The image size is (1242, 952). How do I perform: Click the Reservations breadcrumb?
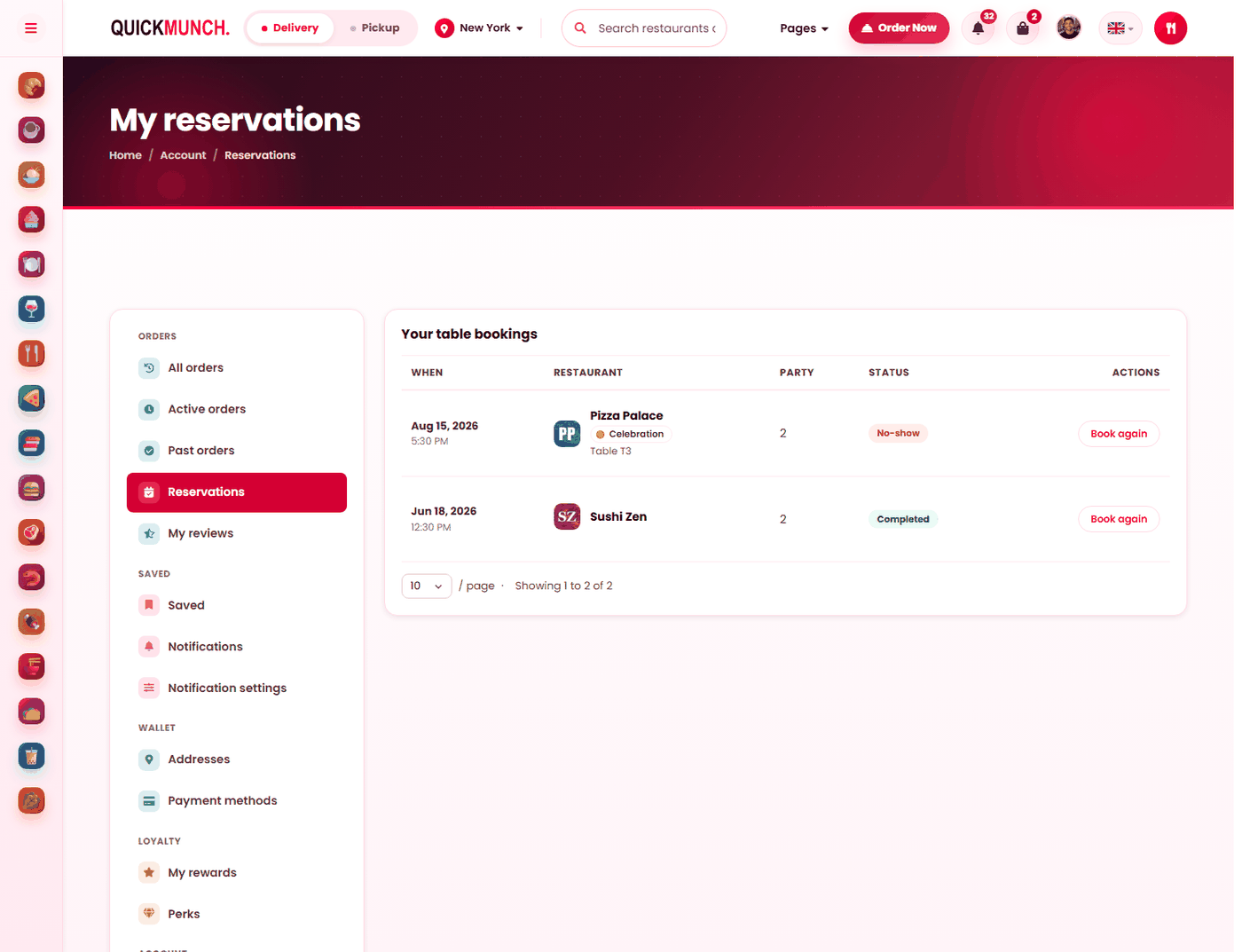click(260, 155)
